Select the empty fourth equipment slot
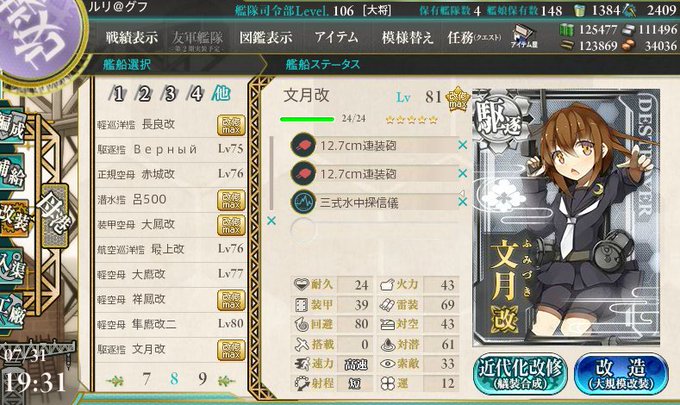This screenshot has height=405, width=680. pos(375,229)
